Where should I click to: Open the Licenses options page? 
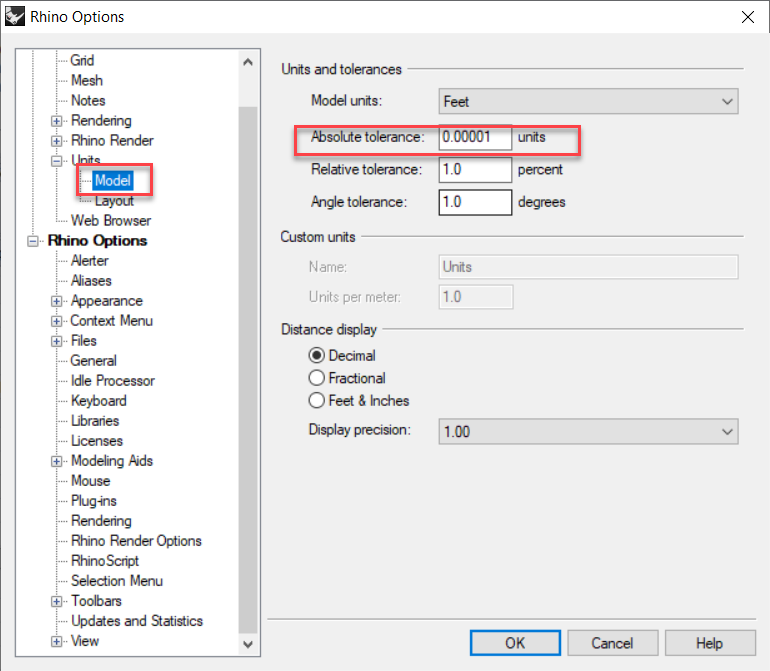[97, 441]
